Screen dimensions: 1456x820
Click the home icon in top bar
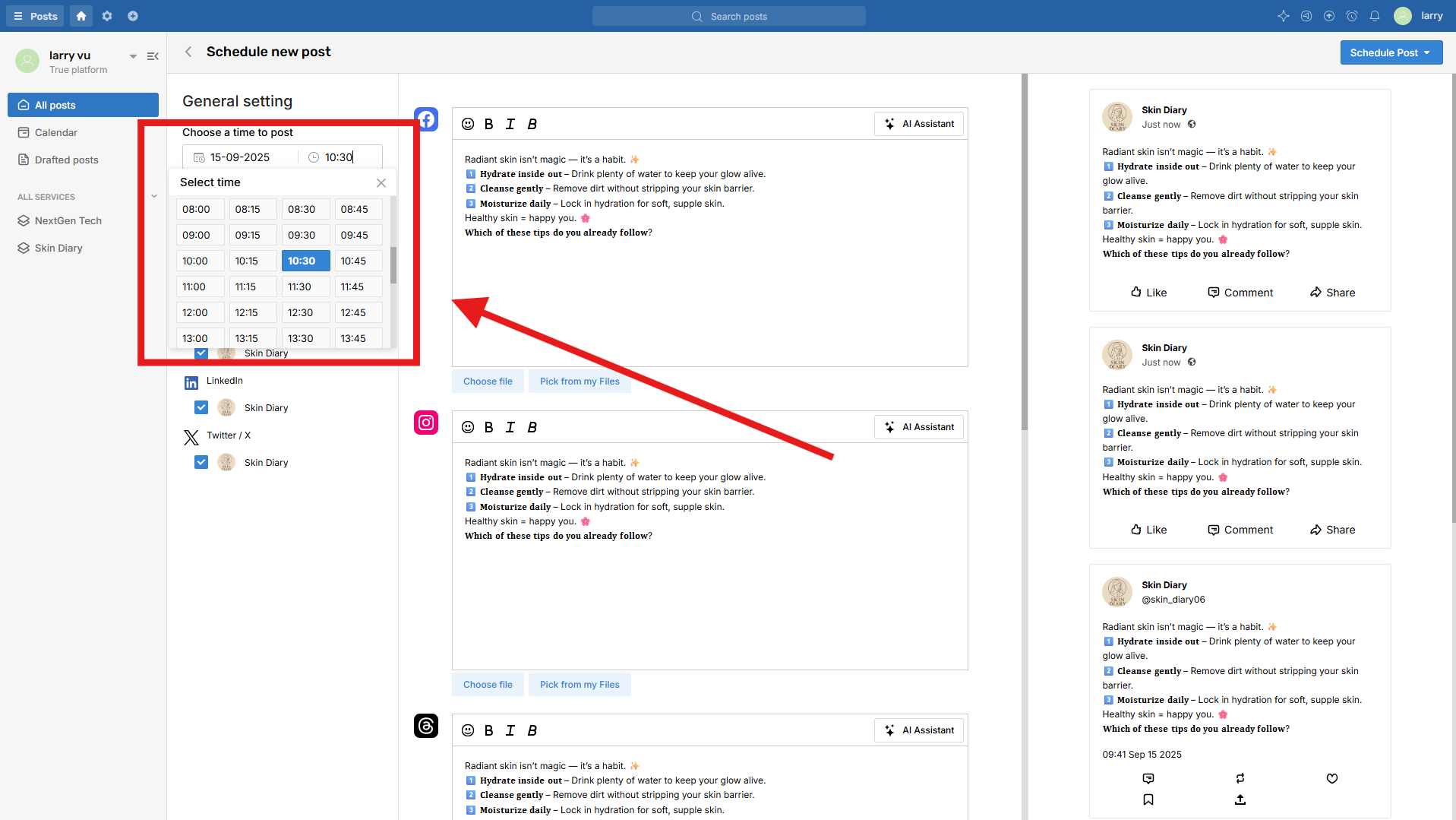[x=81, y=16]
